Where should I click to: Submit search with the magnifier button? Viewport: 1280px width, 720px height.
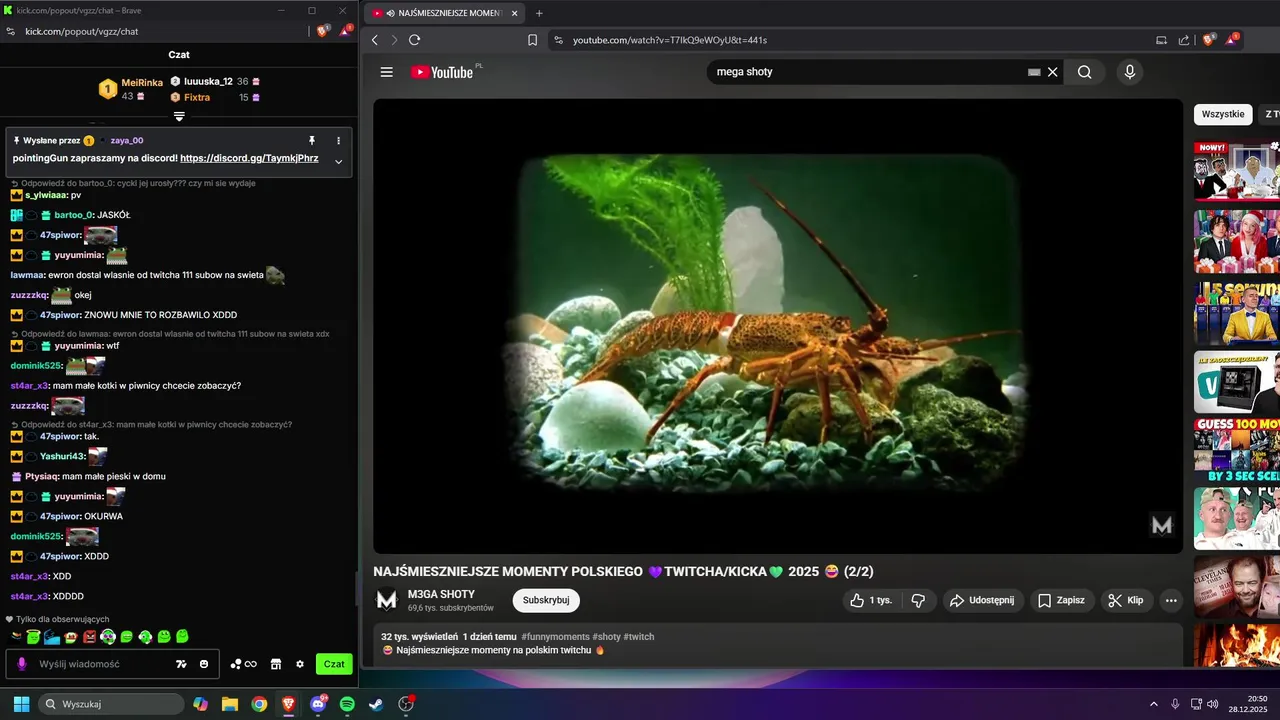(x=1084, y=72)
